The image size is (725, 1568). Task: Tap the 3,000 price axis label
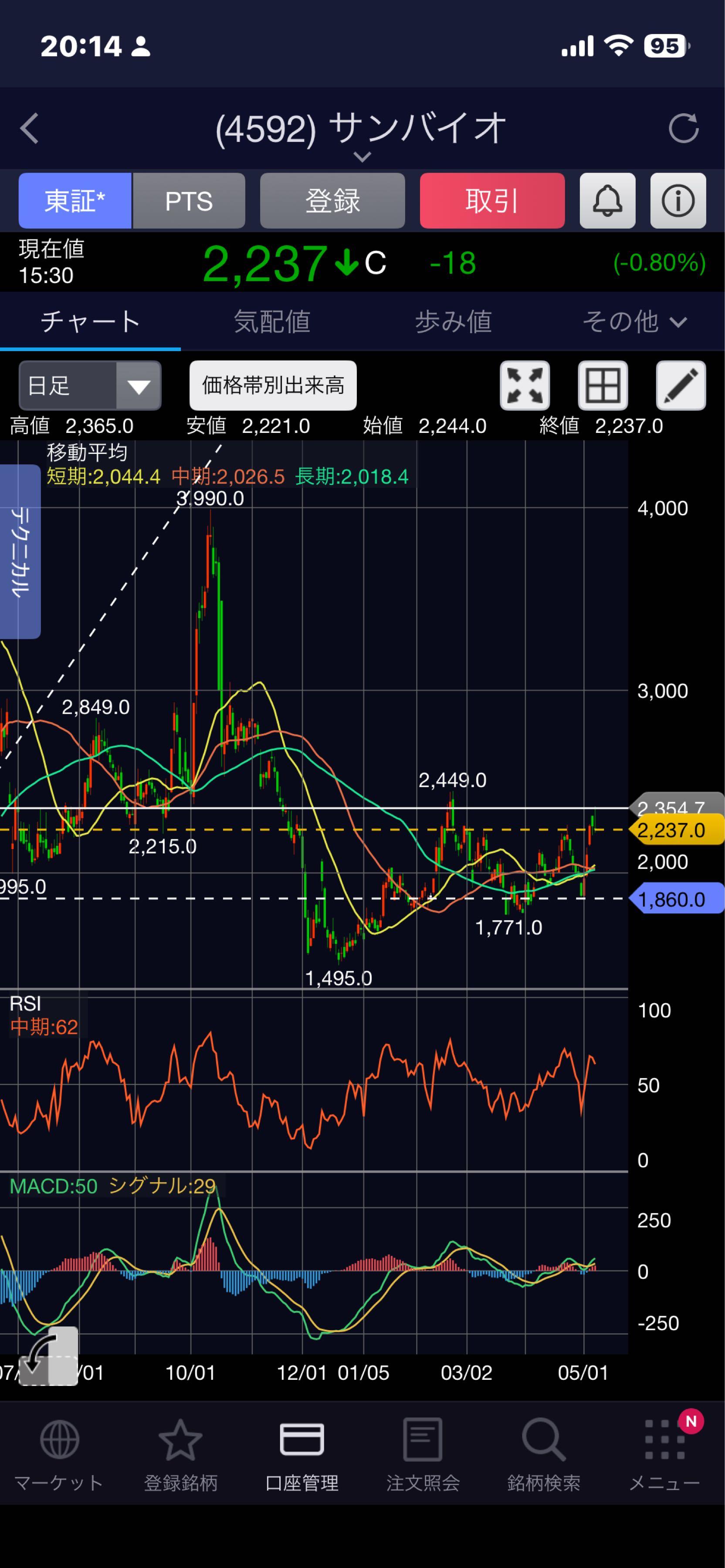662,691
